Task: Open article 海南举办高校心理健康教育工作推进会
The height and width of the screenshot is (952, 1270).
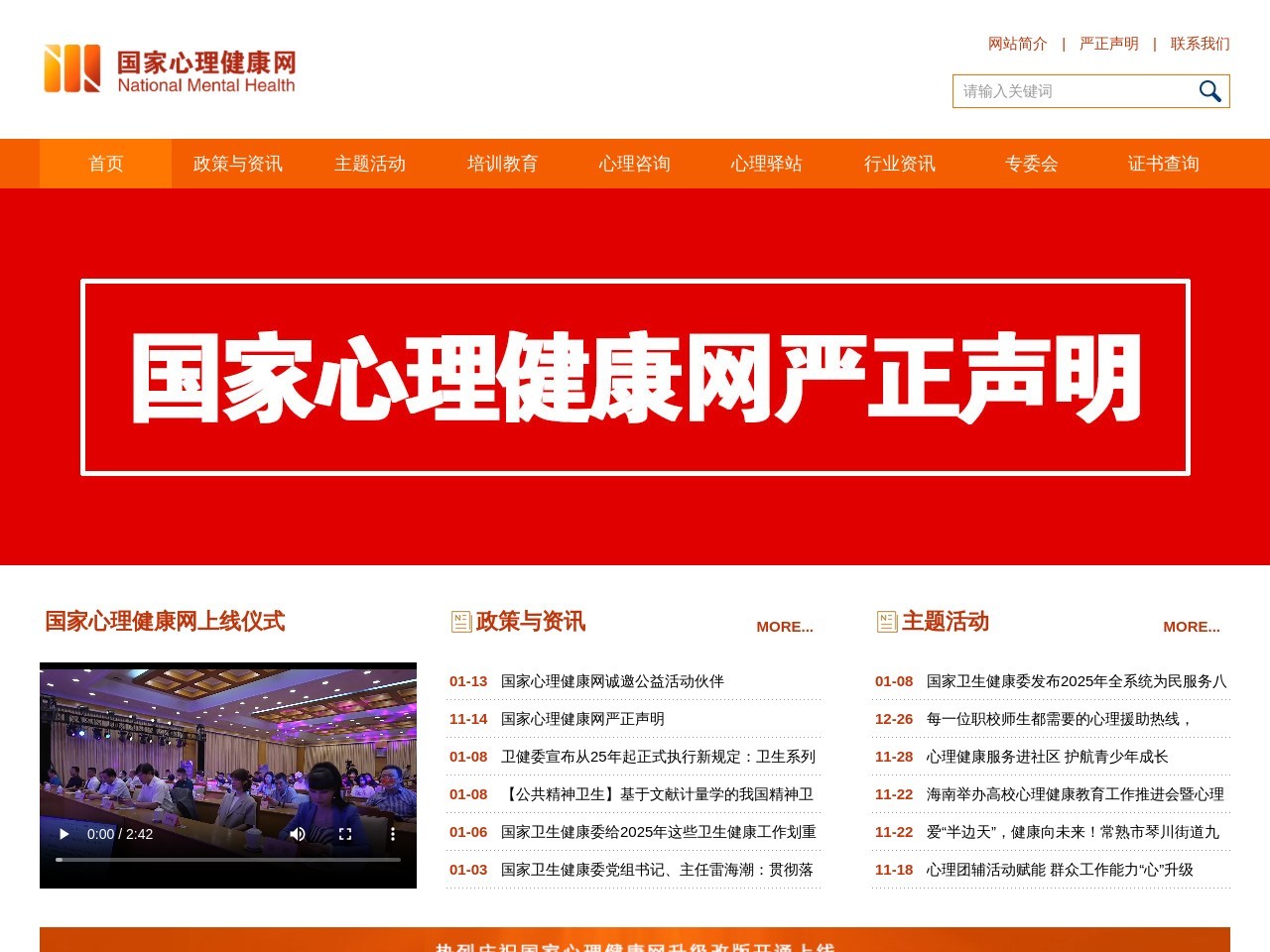Action: 1076,794
